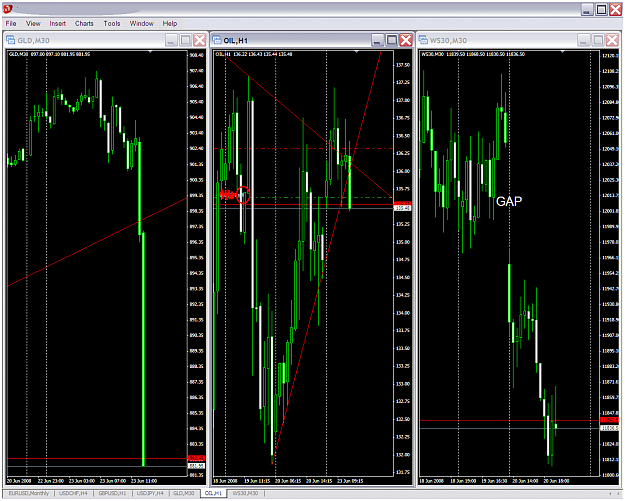
Task: Switch to the GLD,M30 chart tab
Action: (x=183, y=493)
